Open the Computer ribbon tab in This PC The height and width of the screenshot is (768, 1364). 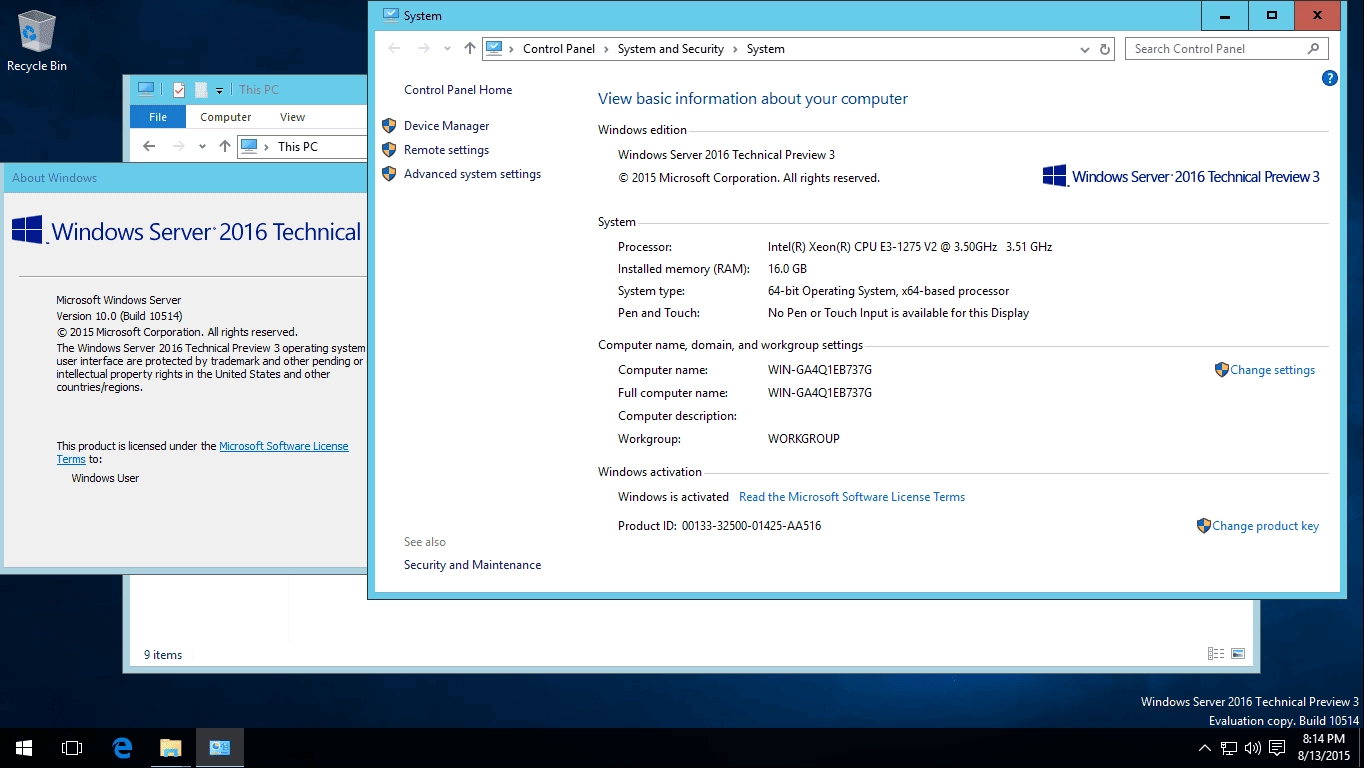point(225,117)
